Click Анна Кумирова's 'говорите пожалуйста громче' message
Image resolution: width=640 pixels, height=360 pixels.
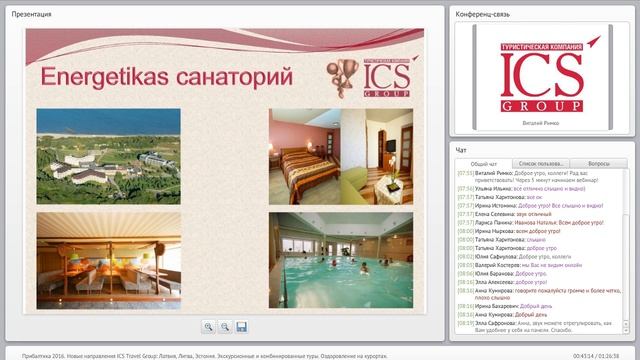[x=539, y=294]
